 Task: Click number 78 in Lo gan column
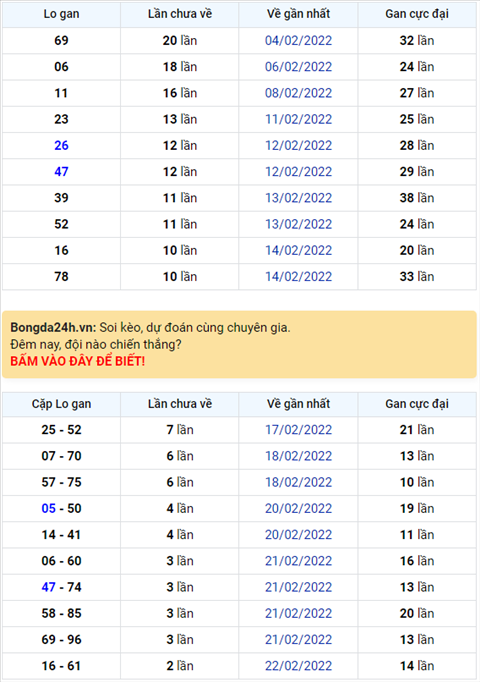tap(61, 276)
